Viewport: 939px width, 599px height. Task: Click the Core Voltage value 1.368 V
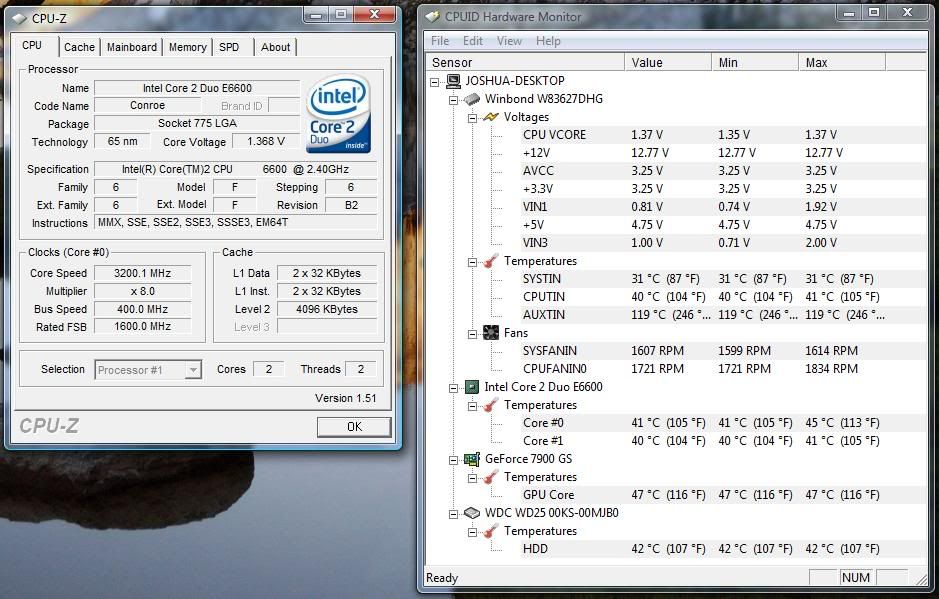(x=265, y=141)
